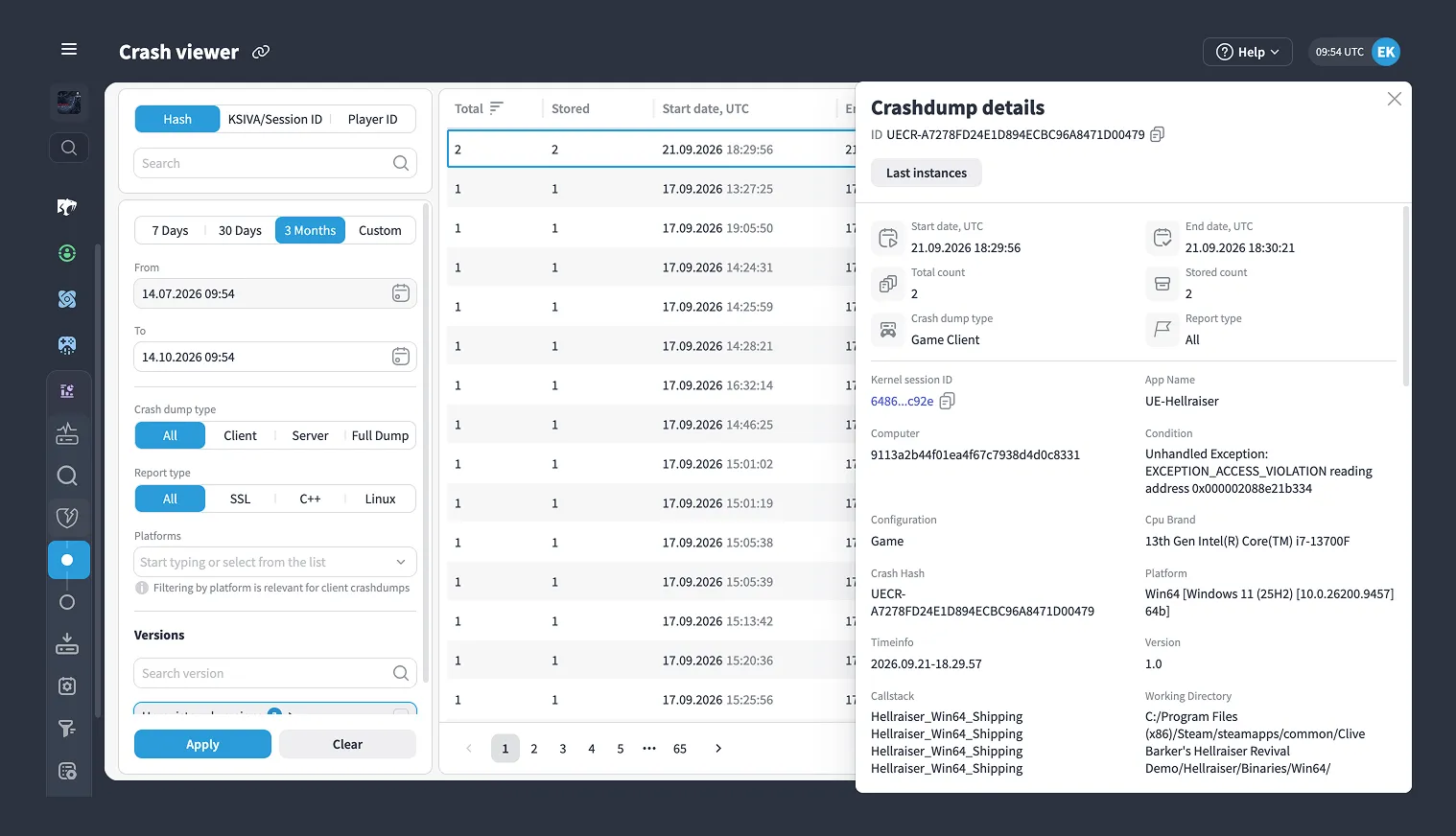Filter crash dump type by Client

[x=240, y=435]
